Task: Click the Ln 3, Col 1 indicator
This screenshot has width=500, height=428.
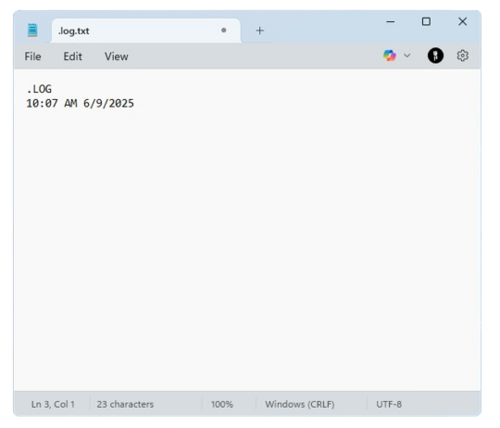Action: click(53, 404)
